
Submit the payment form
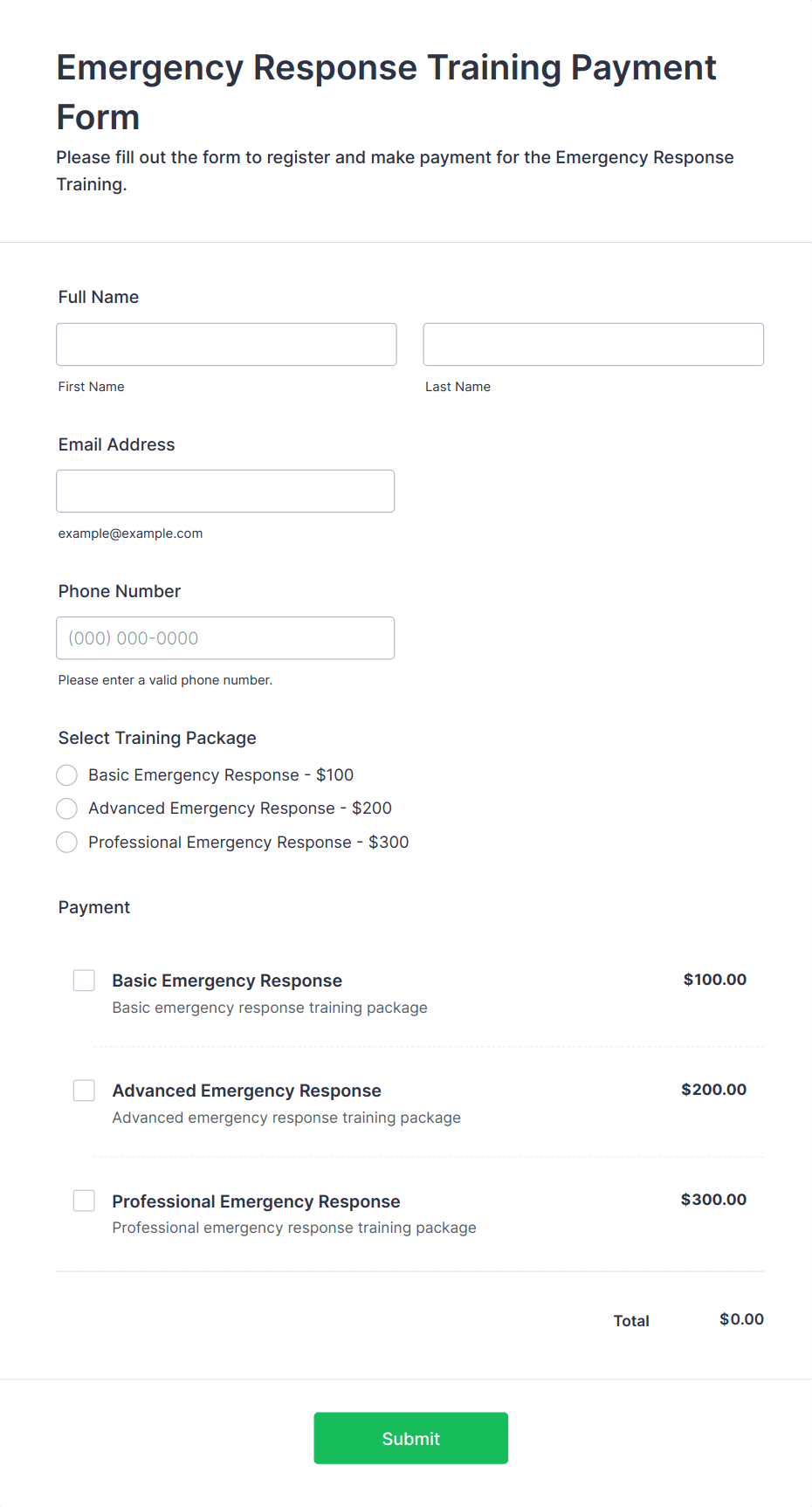coord(411,1438)
